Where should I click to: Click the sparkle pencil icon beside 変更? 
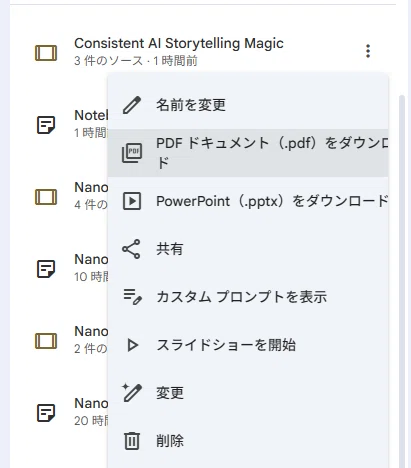click(132, 393)
